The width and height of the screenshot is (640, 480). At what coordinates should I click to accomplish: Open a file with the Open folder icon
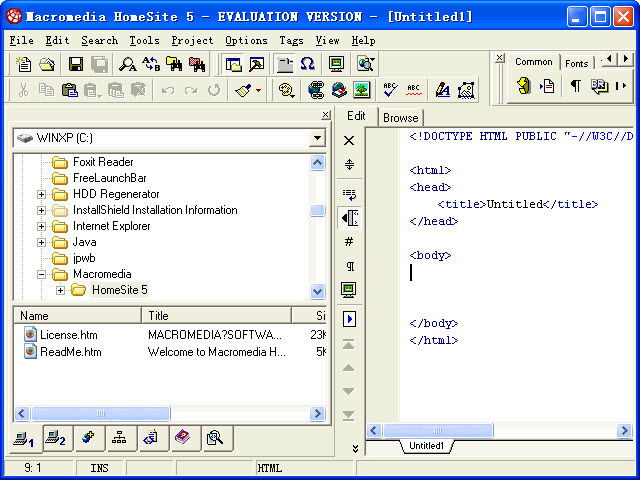point(47,64)
